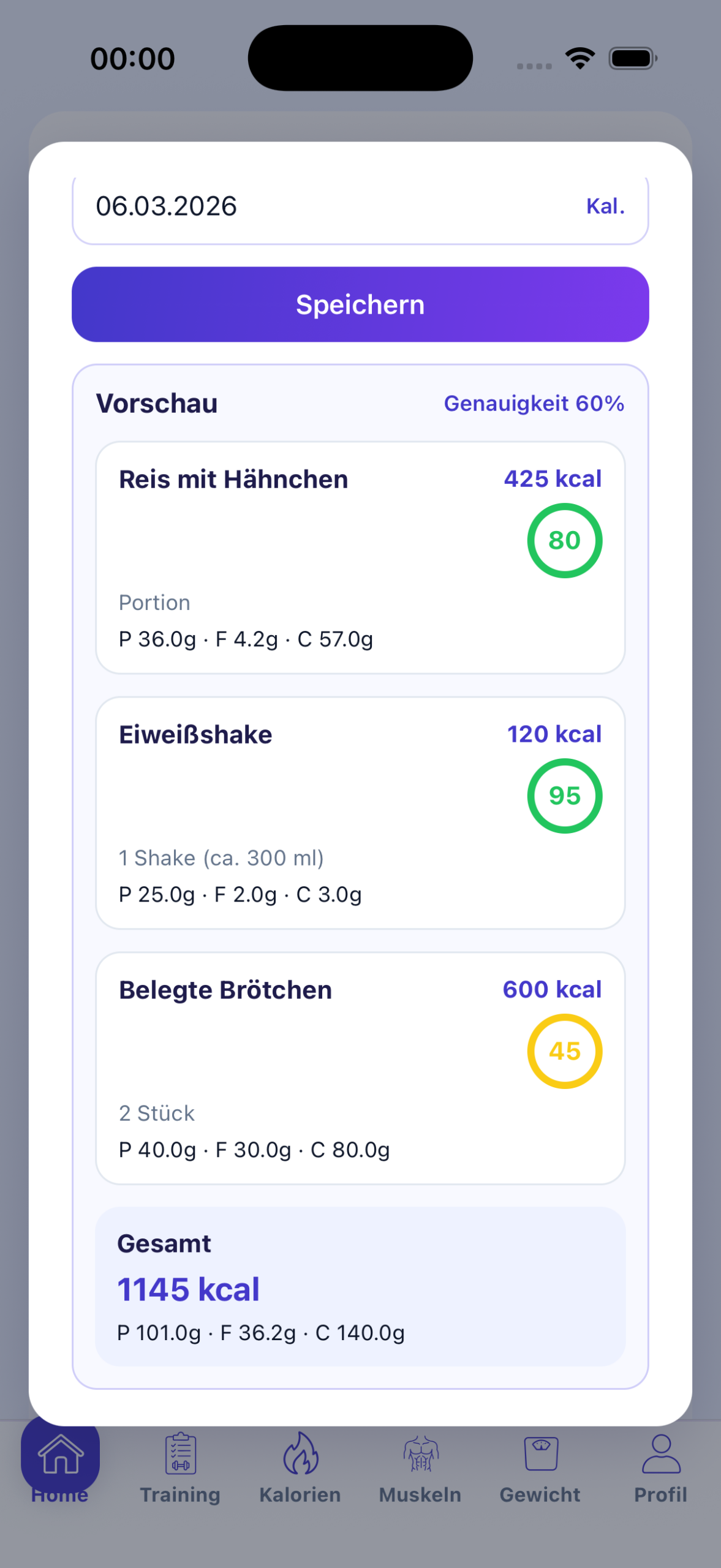Tap the Gesamt 1145 kcal summary
The image size is (721, 1568).
click(360, 1286)
